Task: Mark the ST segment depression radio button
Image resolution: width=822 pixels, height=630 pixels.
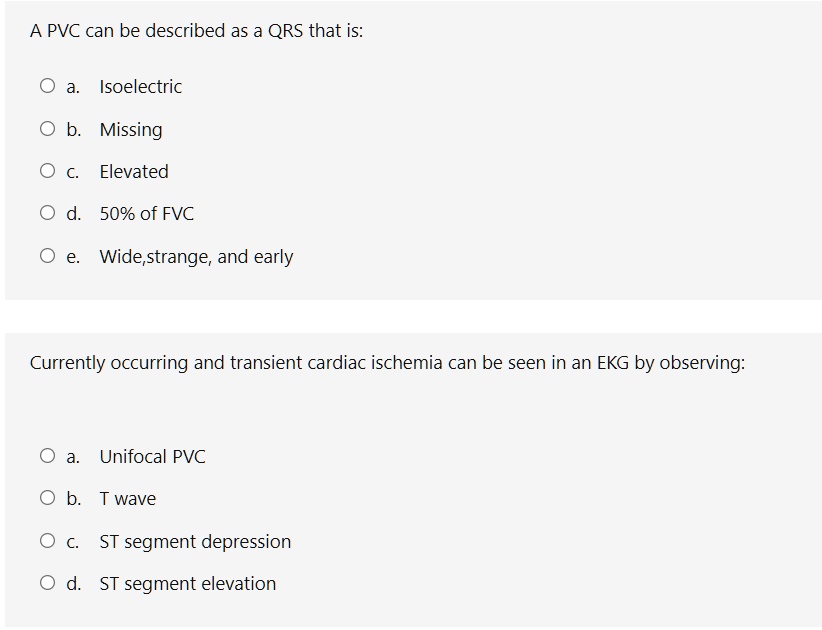Action: point(48,542)
